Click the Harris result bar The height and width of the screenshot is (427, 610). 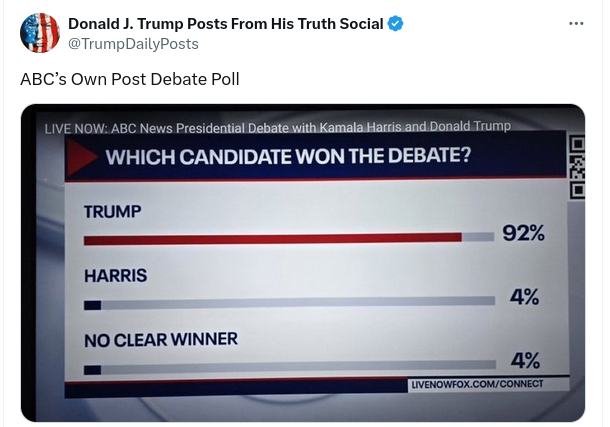[290, 302]
